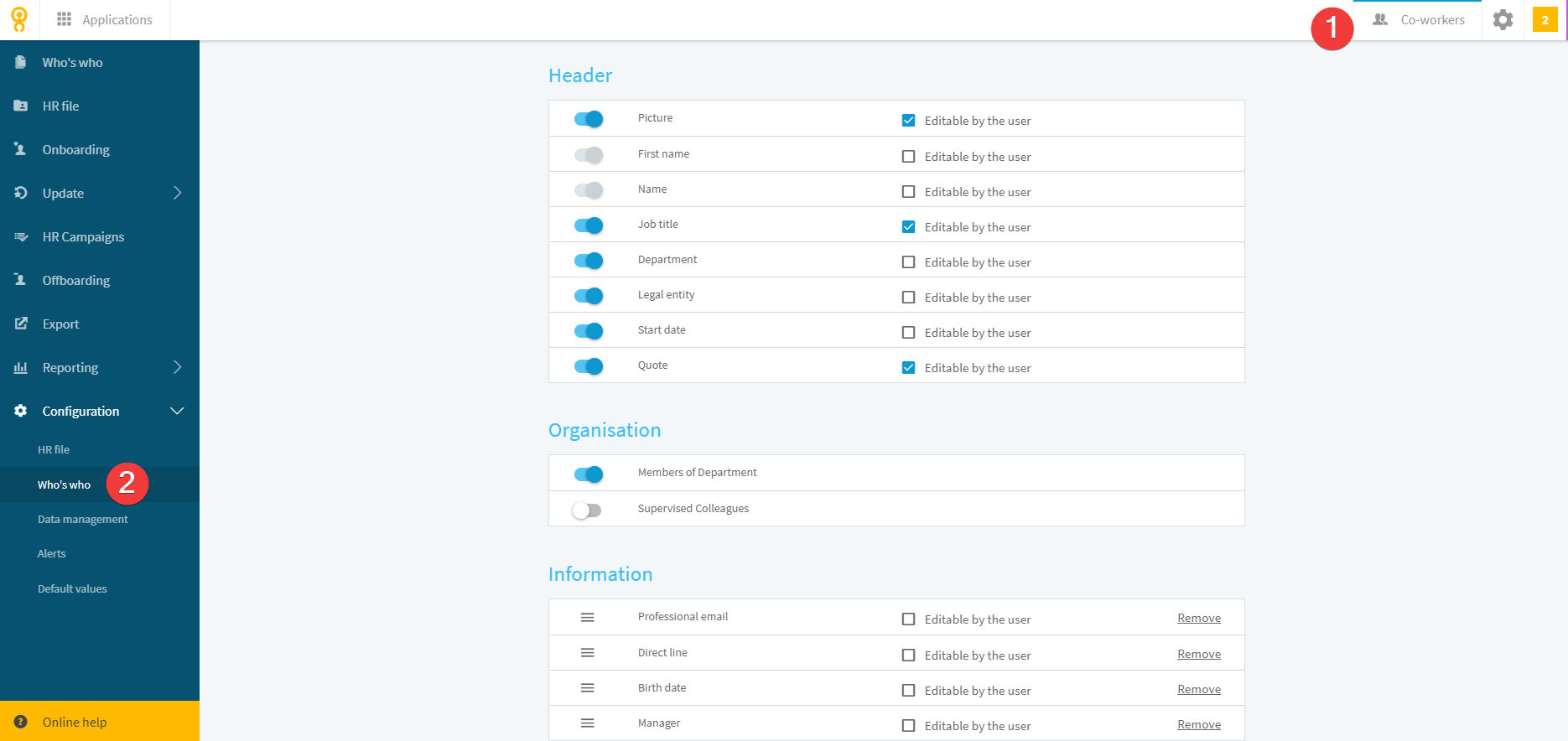The height and width of the screenshot is (741, 1568).
Task: Check Editable by the user for Manager
Action: point(908,725)
